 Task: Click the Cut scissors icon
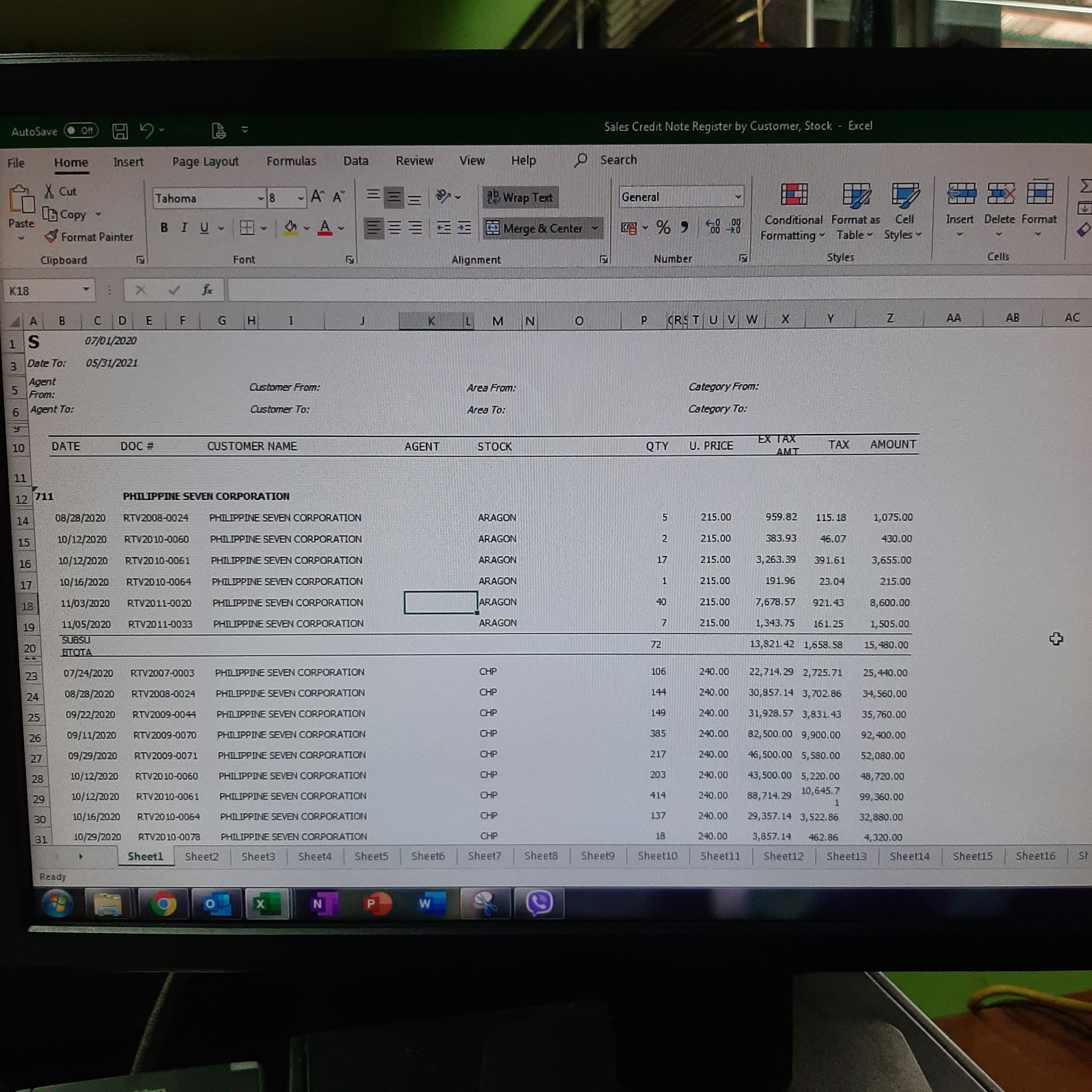click(49, 191)
